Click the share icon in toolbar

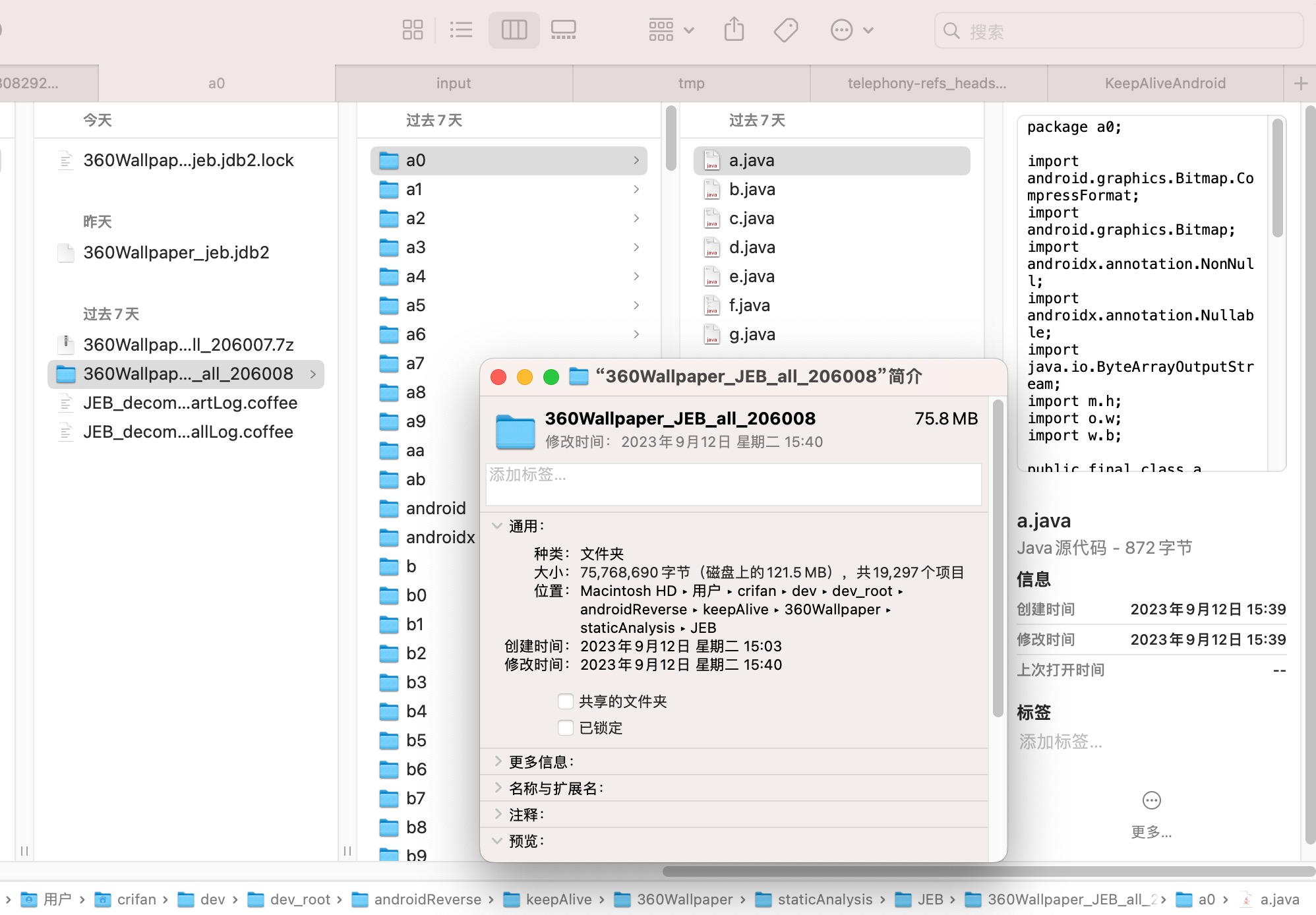(x=735, y=31)
